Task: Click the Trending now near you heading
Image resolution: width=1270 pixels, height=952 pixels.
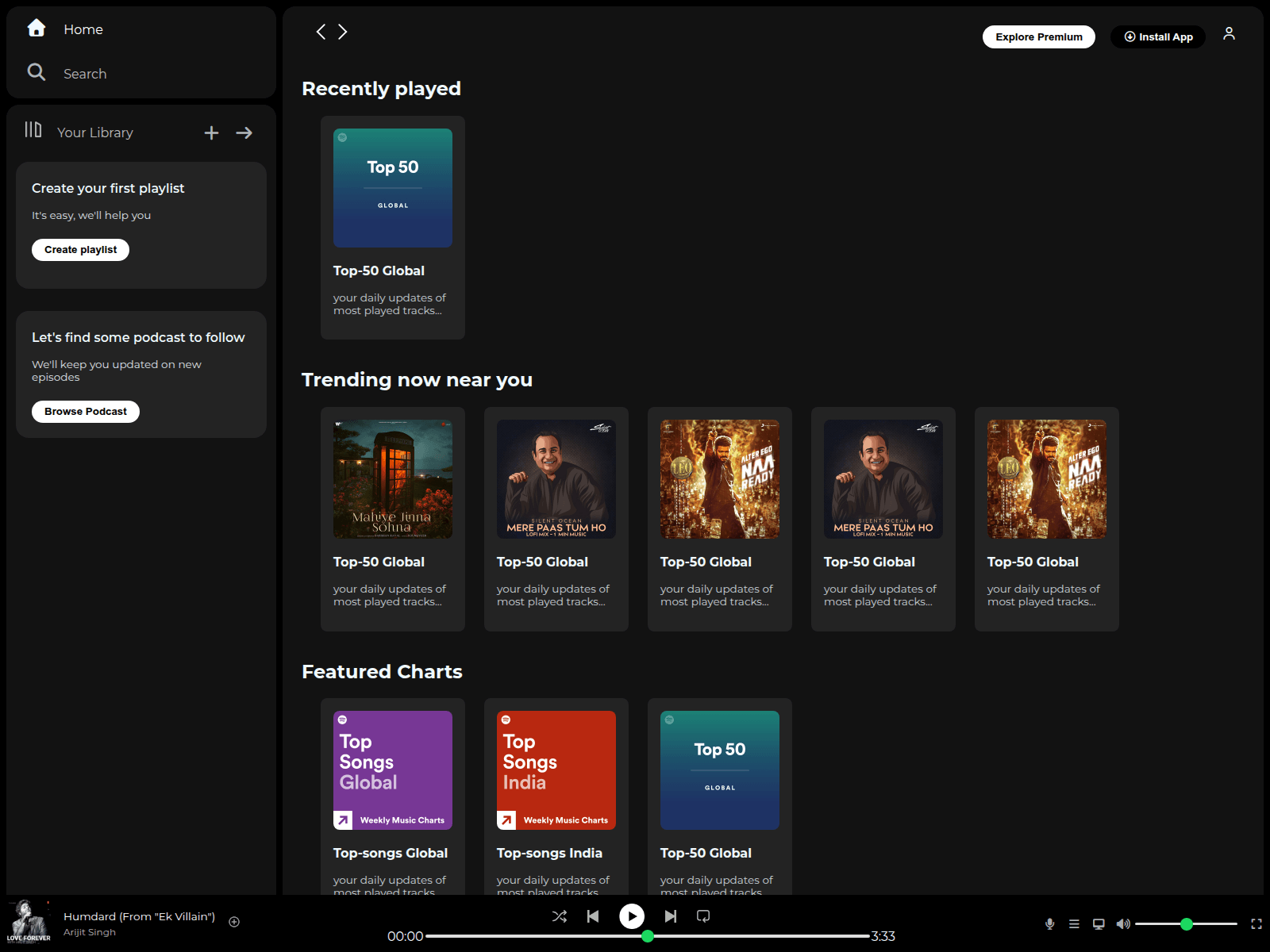Action: pos(417,380)
